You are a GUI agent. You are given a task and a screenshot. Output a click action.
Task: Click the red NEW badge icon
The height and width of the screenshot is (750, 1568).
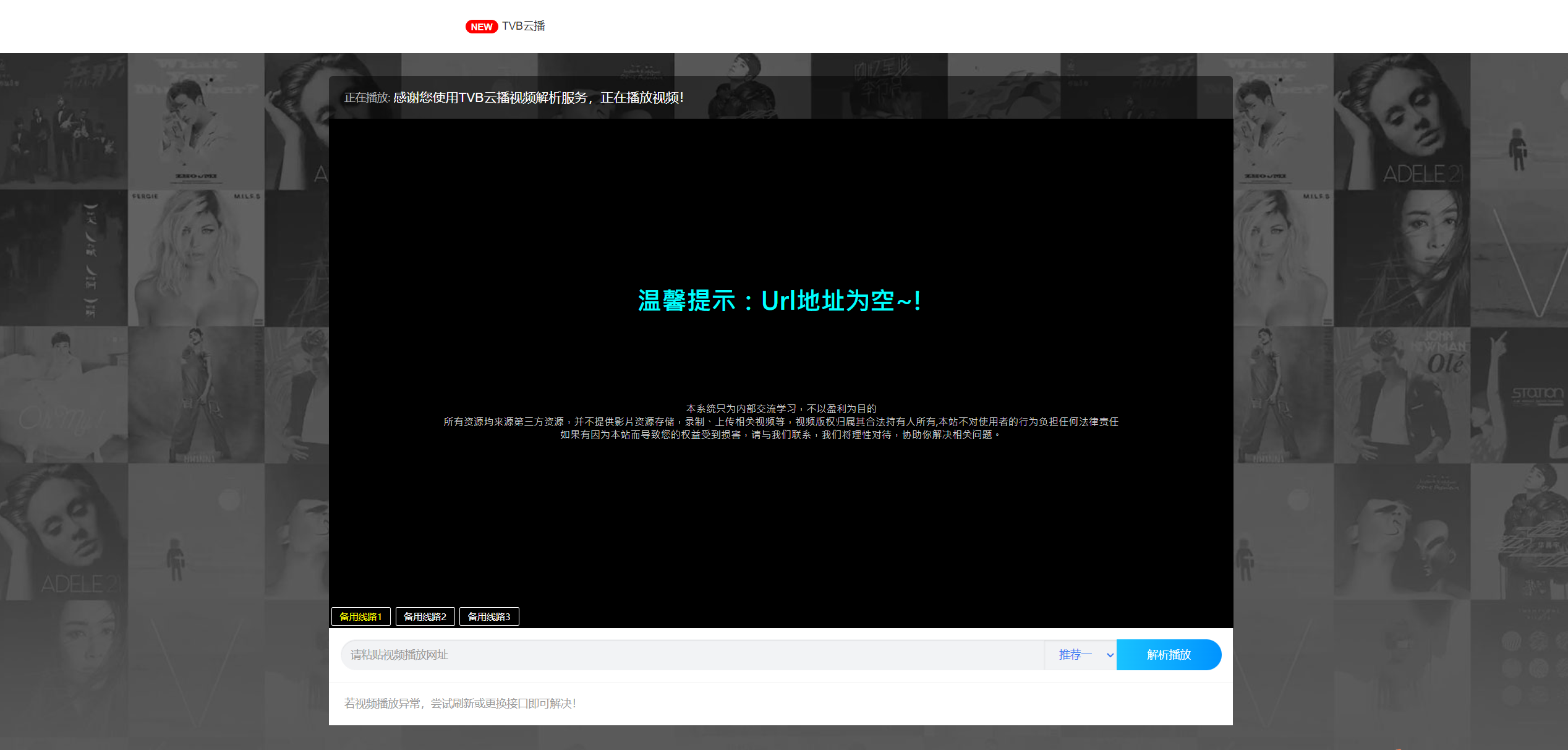coord(482,27)
